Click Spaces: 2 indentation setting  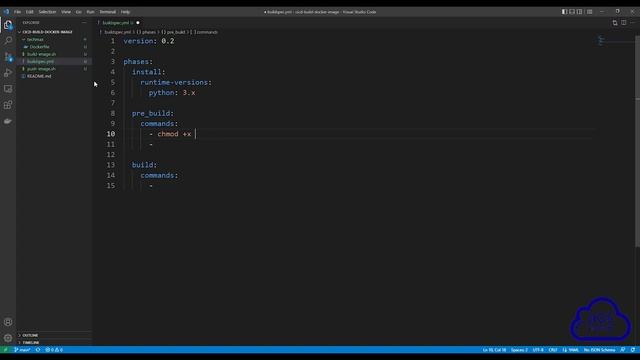519,350
